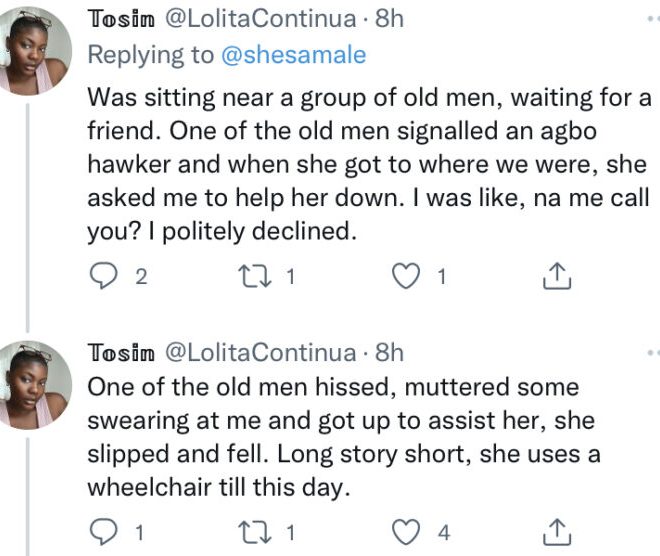Image resolution: width=660 pixels, height=556 pixels.
Task: Click Tosin display name on first tweet
Action: click(x=120, y=19)
